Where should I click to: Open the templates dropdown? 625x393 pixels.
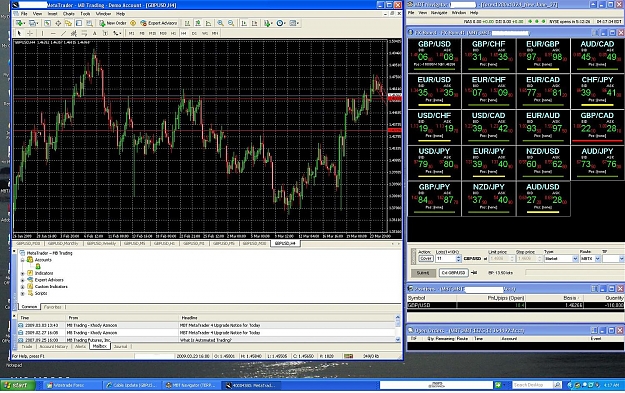pos(294,23)
